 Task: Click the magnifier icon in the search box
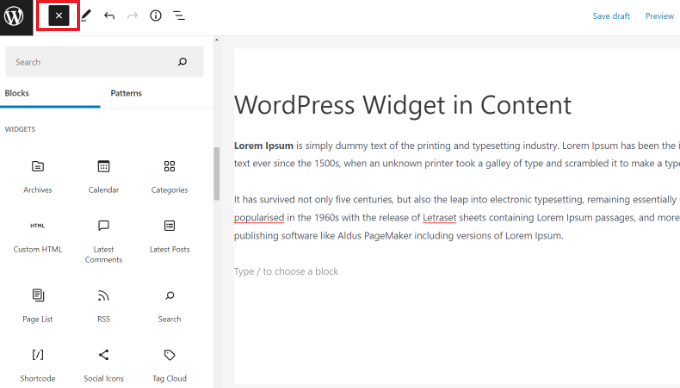pos(183,62)
